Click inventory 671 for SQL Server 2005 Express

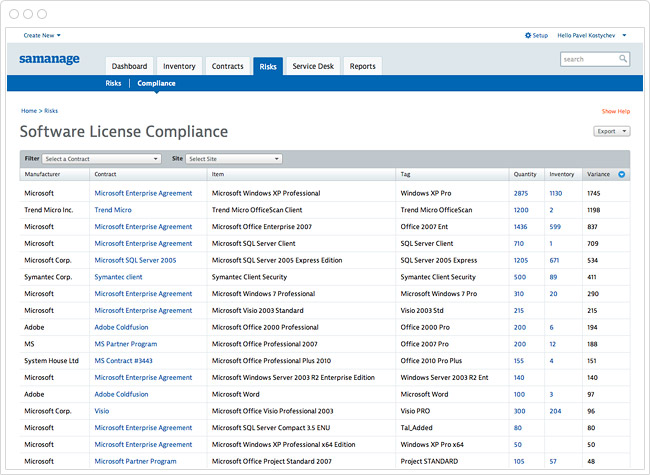point(554,260)
